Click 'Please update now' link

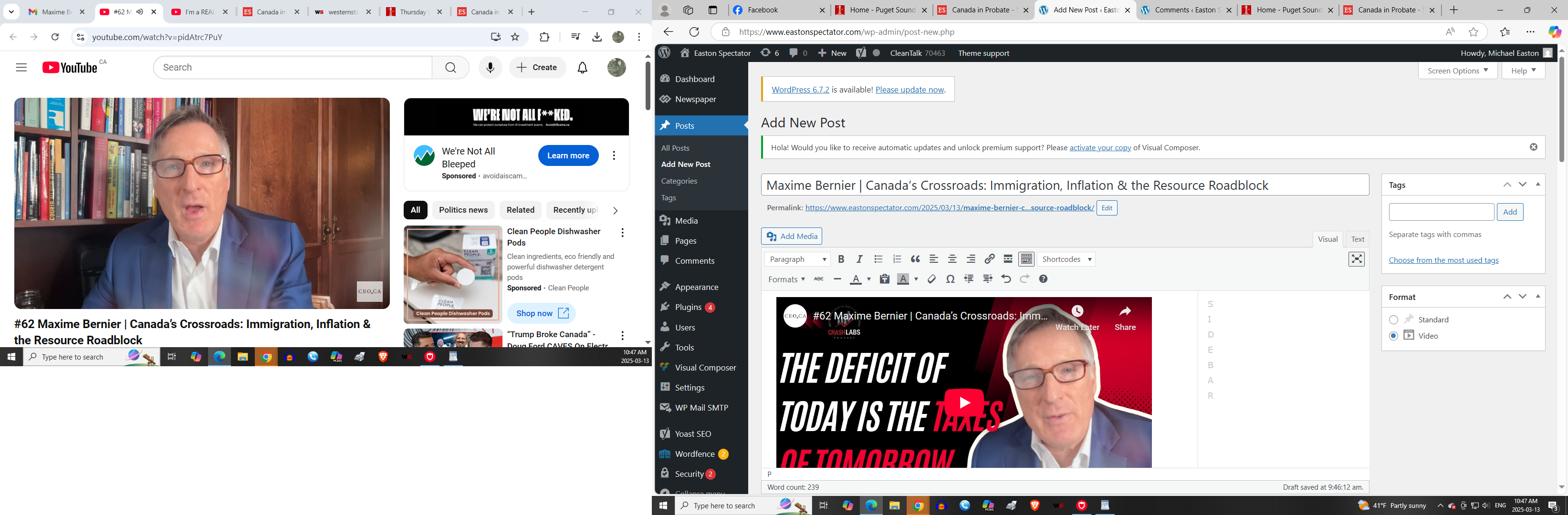(909, 89)
